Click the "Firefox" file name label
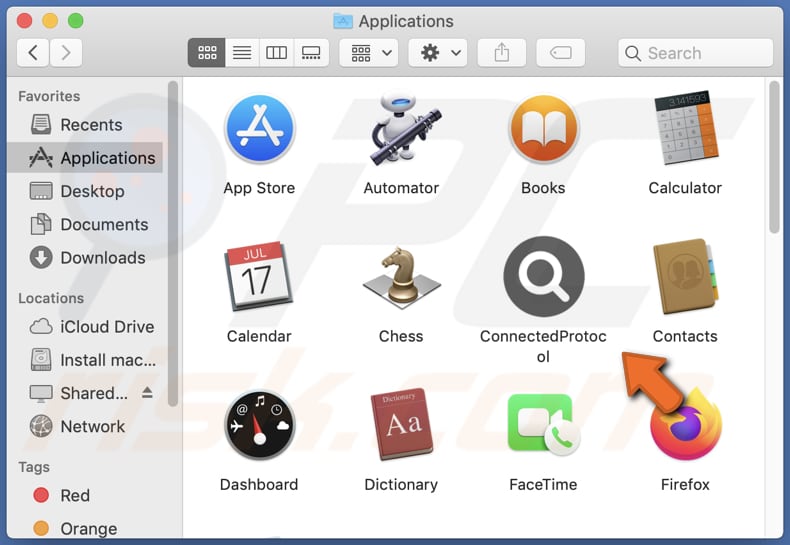The height and width of the screenshot is (545, 790). pos(685,485)
